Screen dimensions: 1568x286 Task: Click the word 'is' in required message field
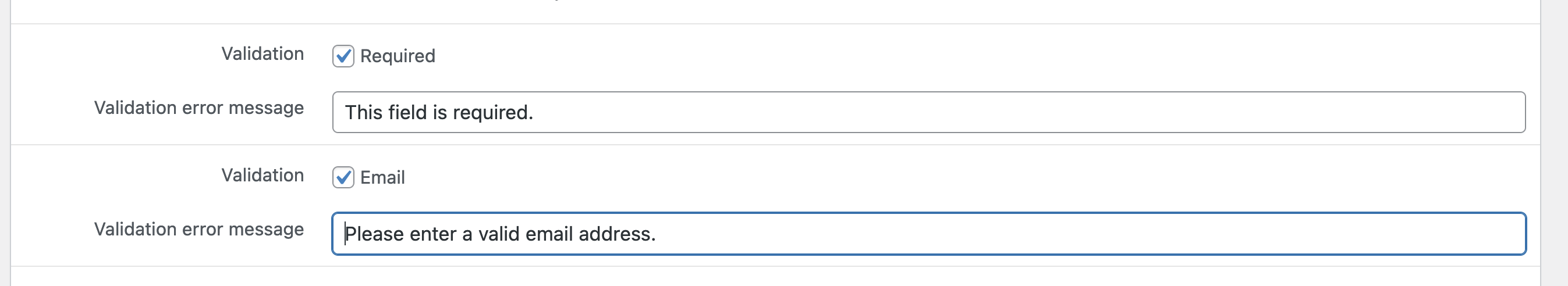coord(439,112)
